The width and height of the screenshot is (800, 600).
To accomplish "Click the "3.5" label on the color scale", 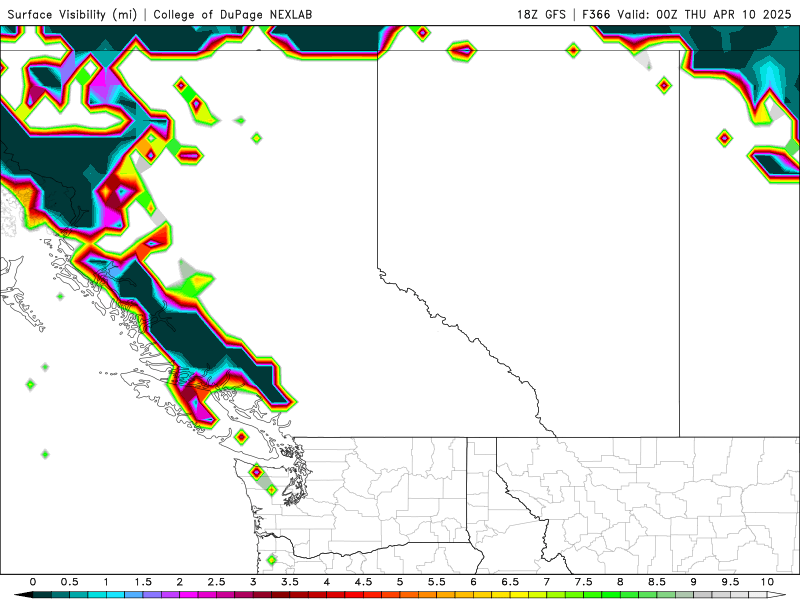I will [x=290, y=582].
